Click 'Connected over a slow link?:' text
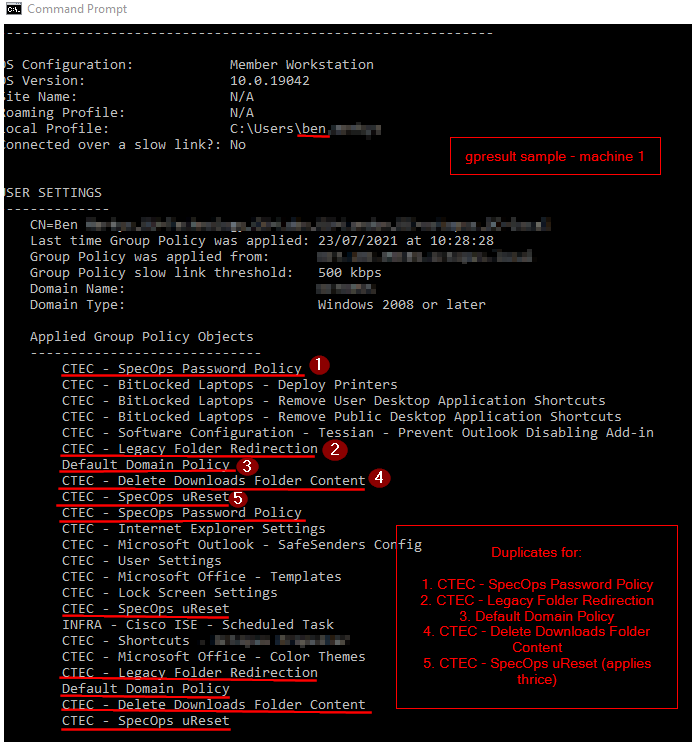The width and height of the screenshot is (698, 749). [x=113, y=145]
